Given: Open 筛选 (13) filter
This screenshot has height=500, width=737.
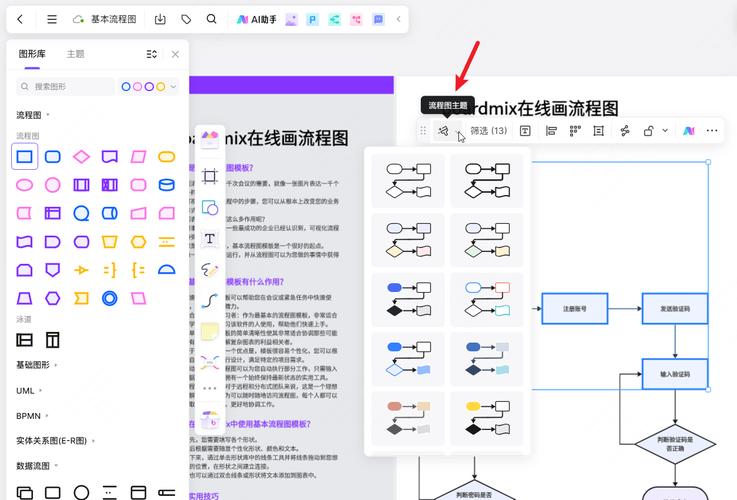Looking at the screenshot, I should (x=489, y=131).
